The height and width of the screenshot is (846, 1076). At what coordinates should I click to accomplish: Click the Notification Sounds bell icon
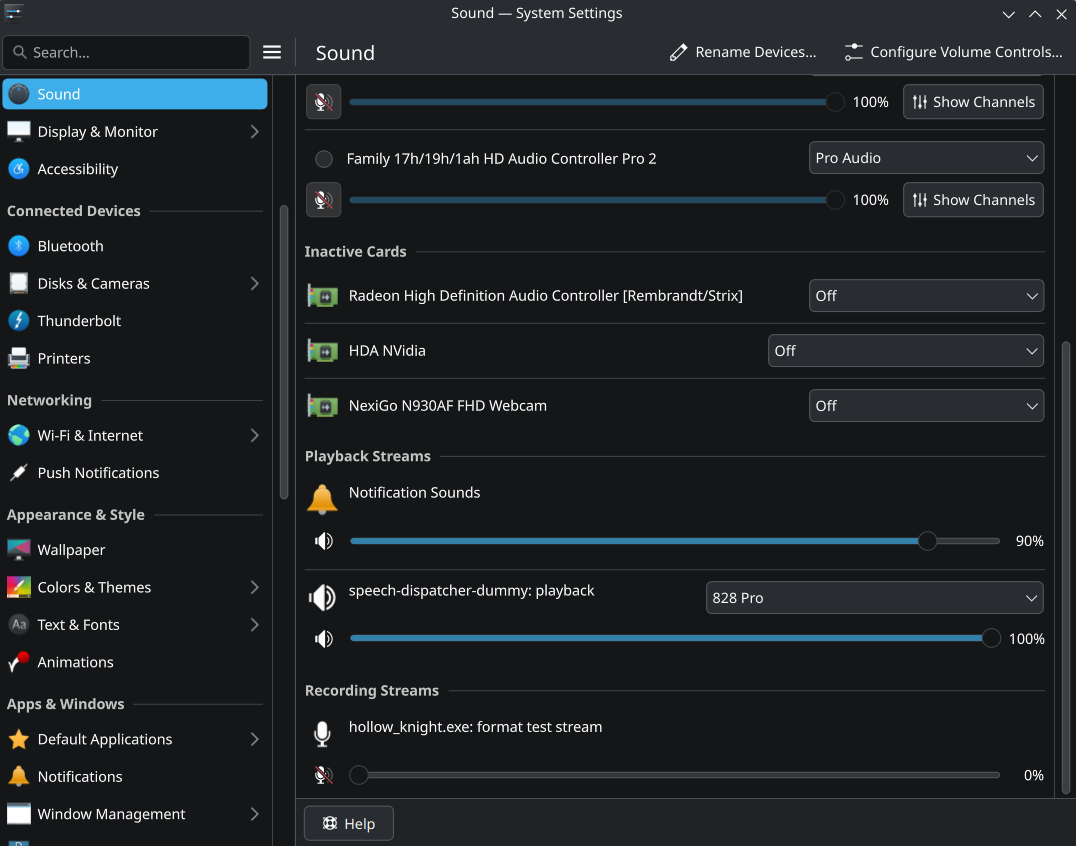click(322, 498)
